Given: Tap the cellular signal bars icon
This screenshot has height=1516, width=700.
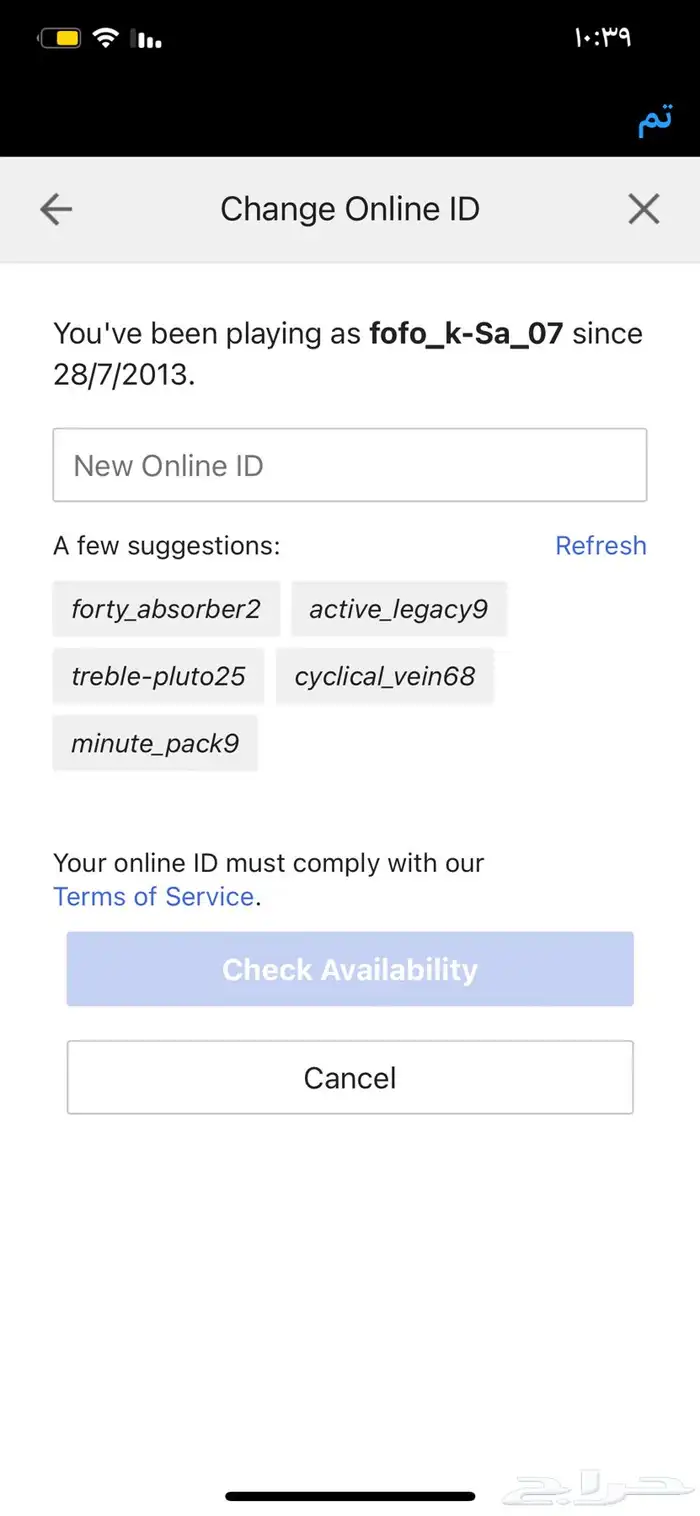Looking at the screenshot, I should (x=149, y=39).
